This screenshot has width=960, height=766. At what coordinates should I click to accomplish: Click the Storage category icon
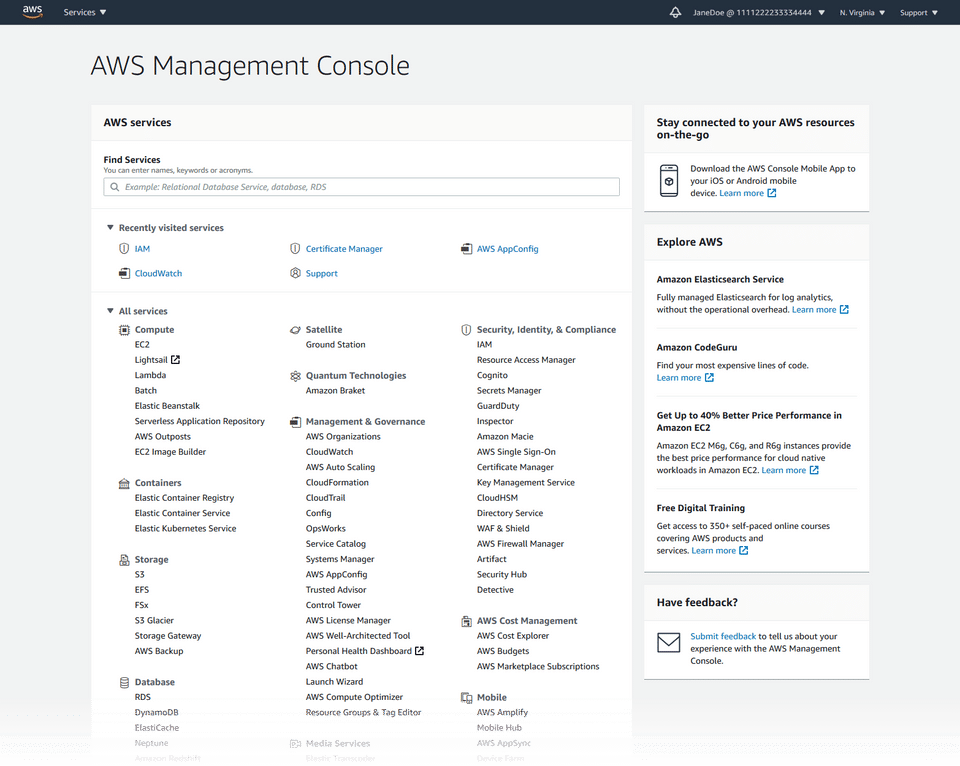point(124,560)
